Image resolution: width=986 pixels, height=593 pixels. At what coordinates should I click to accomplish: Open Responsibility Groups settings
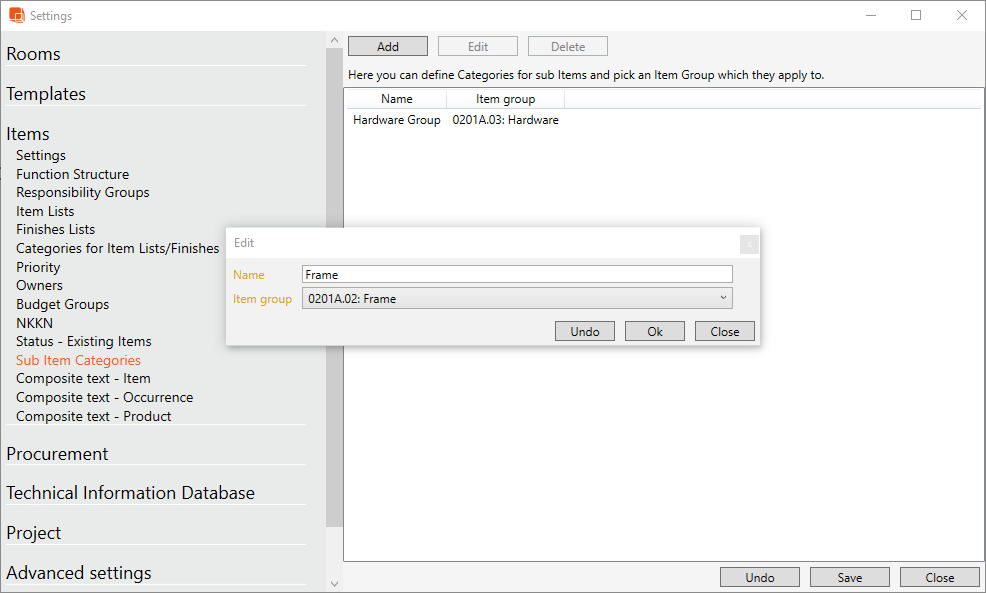pos(82,192)
